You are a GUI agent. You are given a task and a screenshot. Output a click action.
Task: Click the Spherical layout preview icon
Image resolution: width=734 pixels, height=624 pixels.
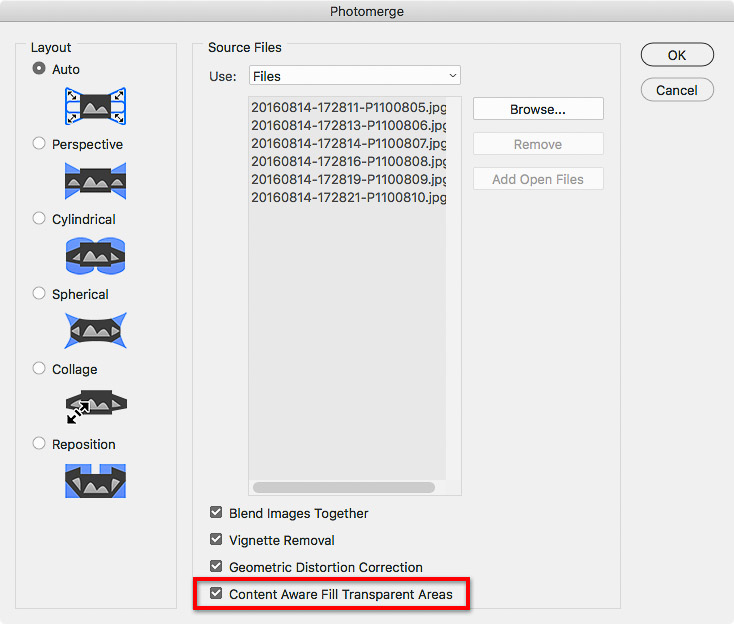coord(95,330)
